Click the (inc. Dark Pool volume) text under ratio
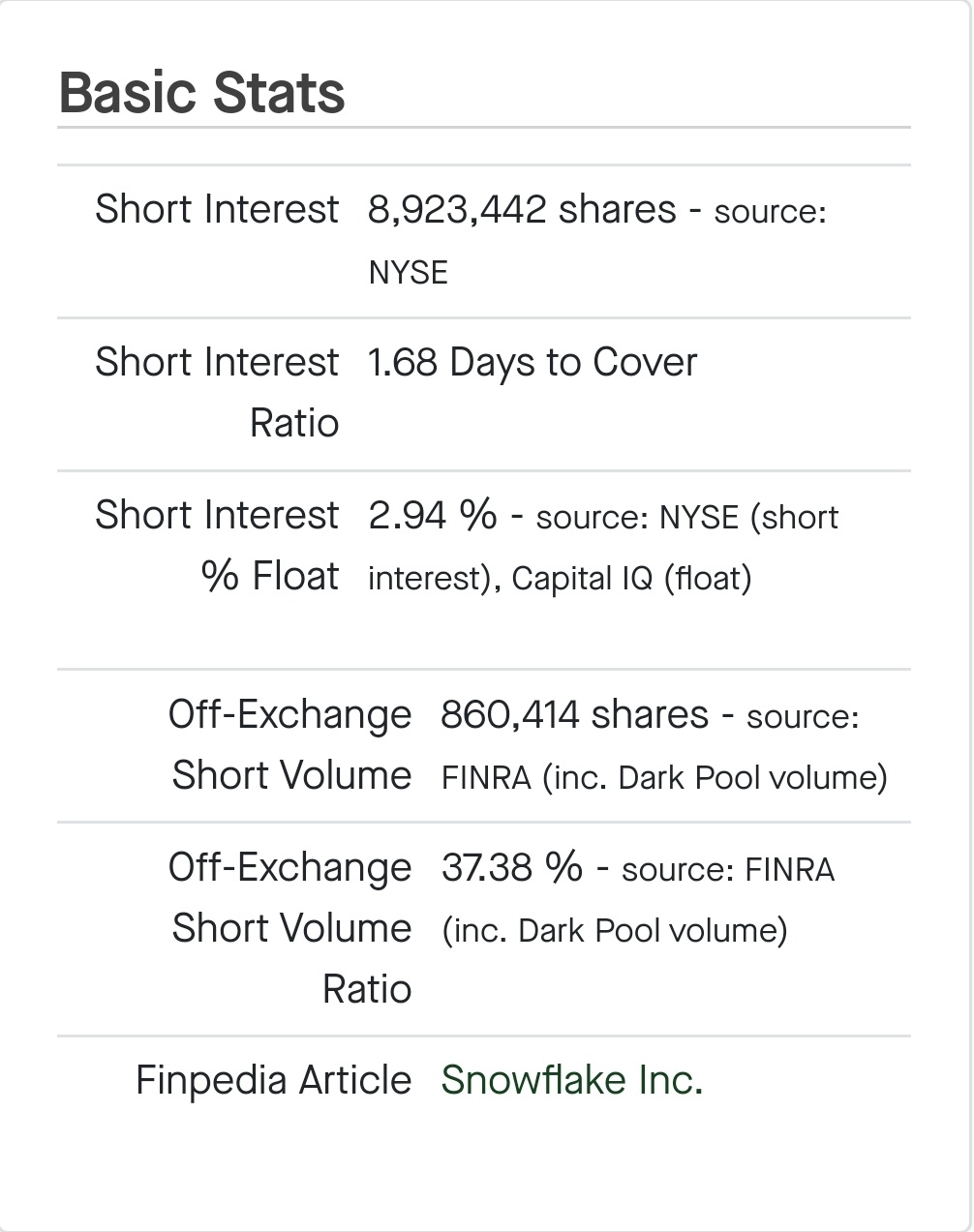The width and height of the screenshot is (974, 1232). (615, 931)
